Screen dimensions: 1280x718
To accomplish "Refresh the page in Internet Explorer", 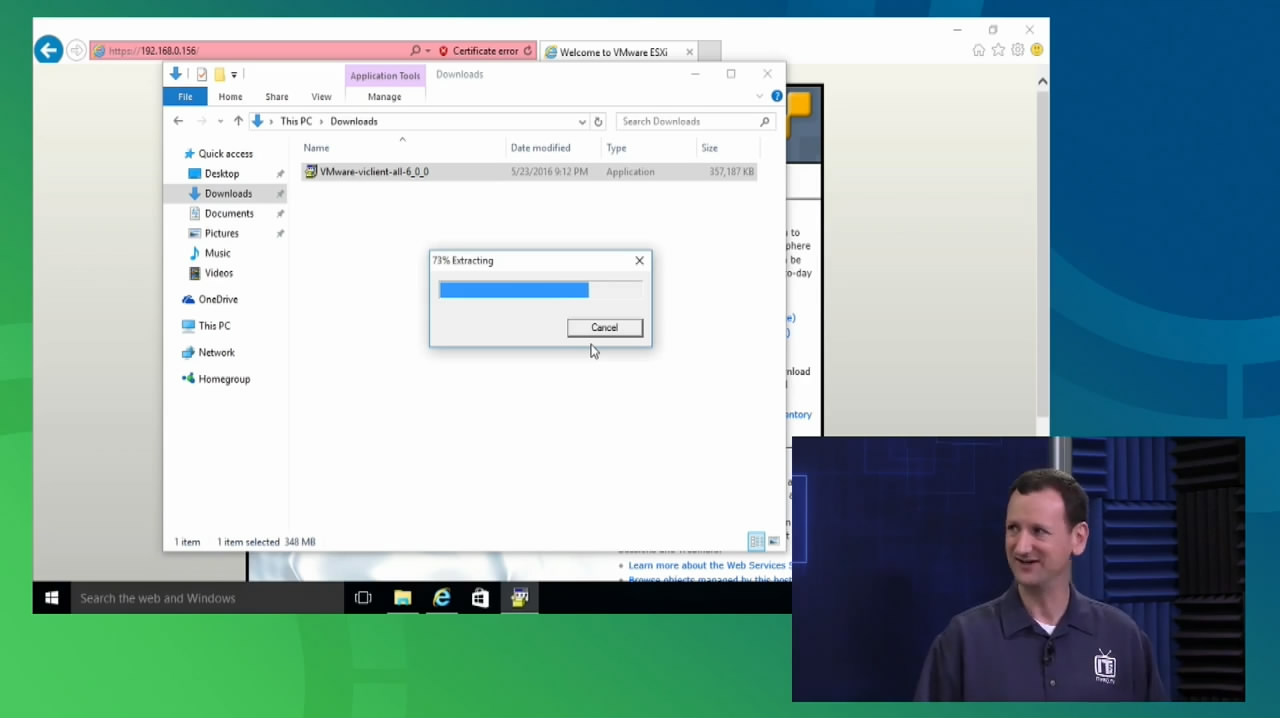I will point(528,51).
